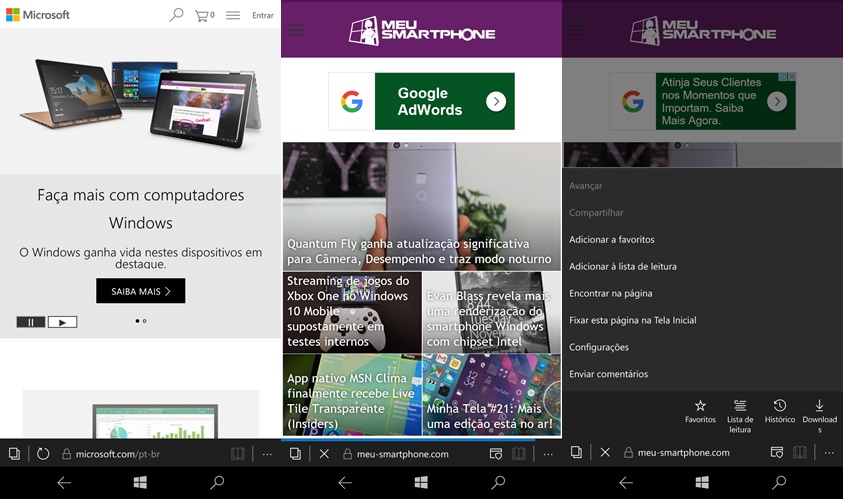Screen dimensions: 843x499
Task: Open favorites hub icon in right browser bar
Action: coord(777,452)
